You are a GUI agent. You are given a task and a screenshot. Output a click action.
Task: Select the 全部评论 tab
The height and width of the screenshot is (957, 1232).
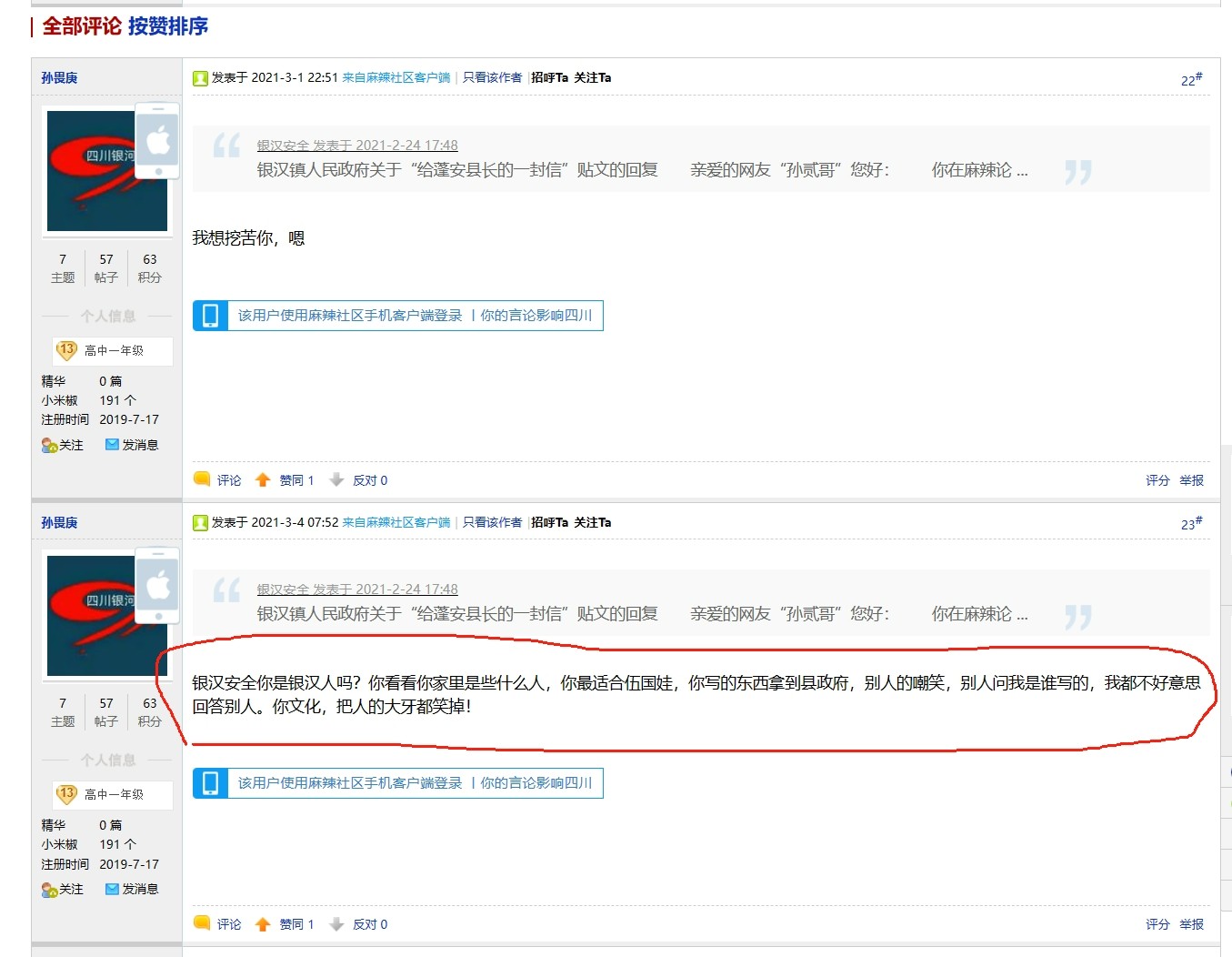(x=82, y=26)
